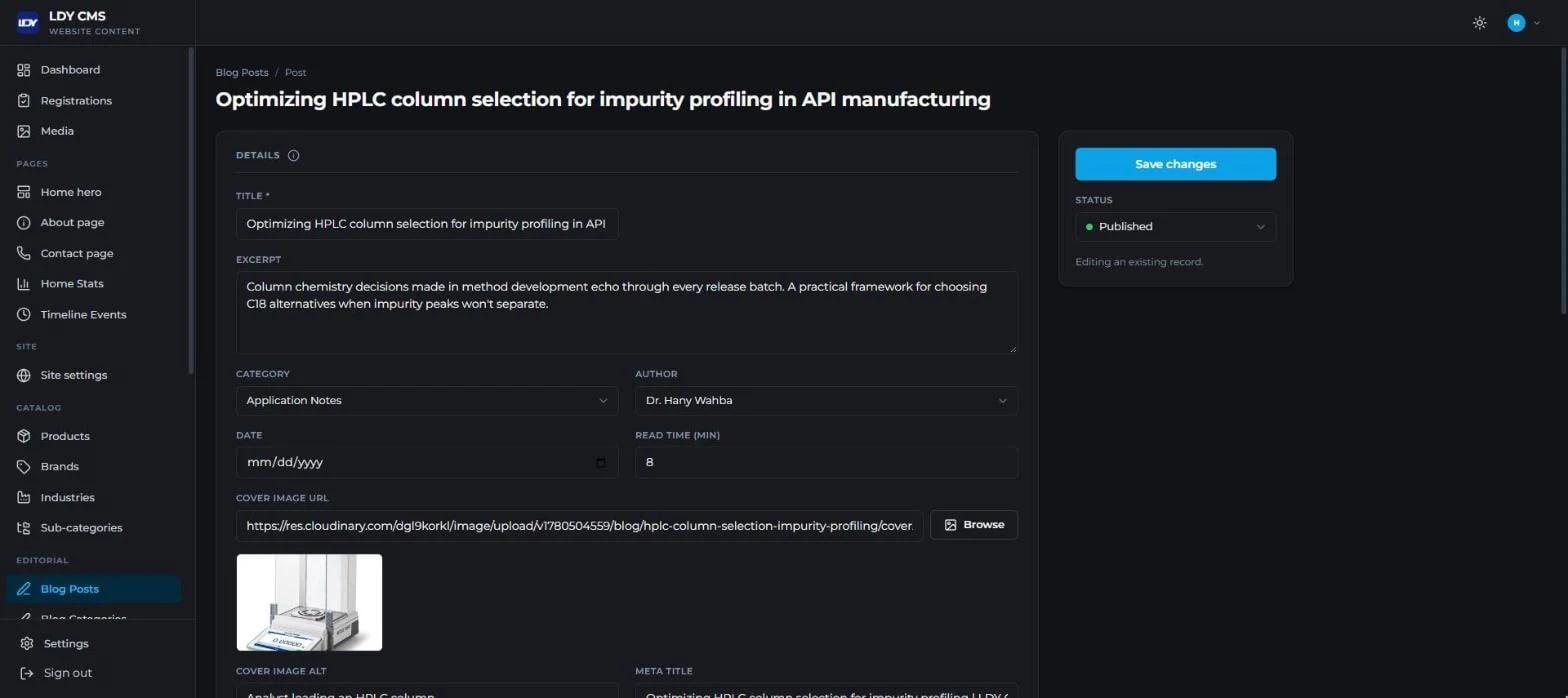Click the sidebar vertical scrollbar
The height and width of the screenshot is (698, 1568).
click(191, 210)
